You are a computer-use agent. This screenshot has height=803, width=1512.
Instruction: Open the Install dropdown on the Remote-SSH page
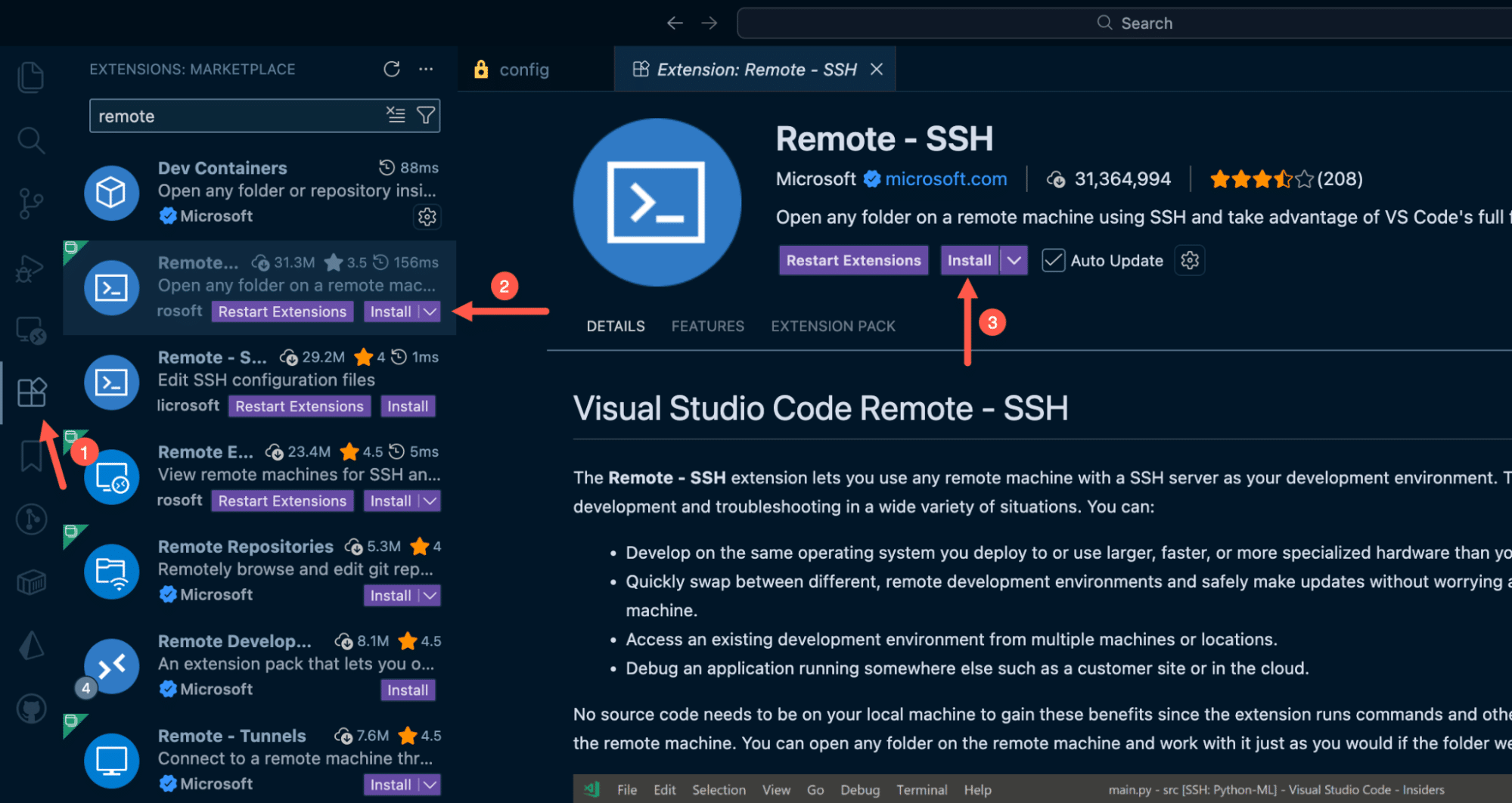coord(1014,260)
